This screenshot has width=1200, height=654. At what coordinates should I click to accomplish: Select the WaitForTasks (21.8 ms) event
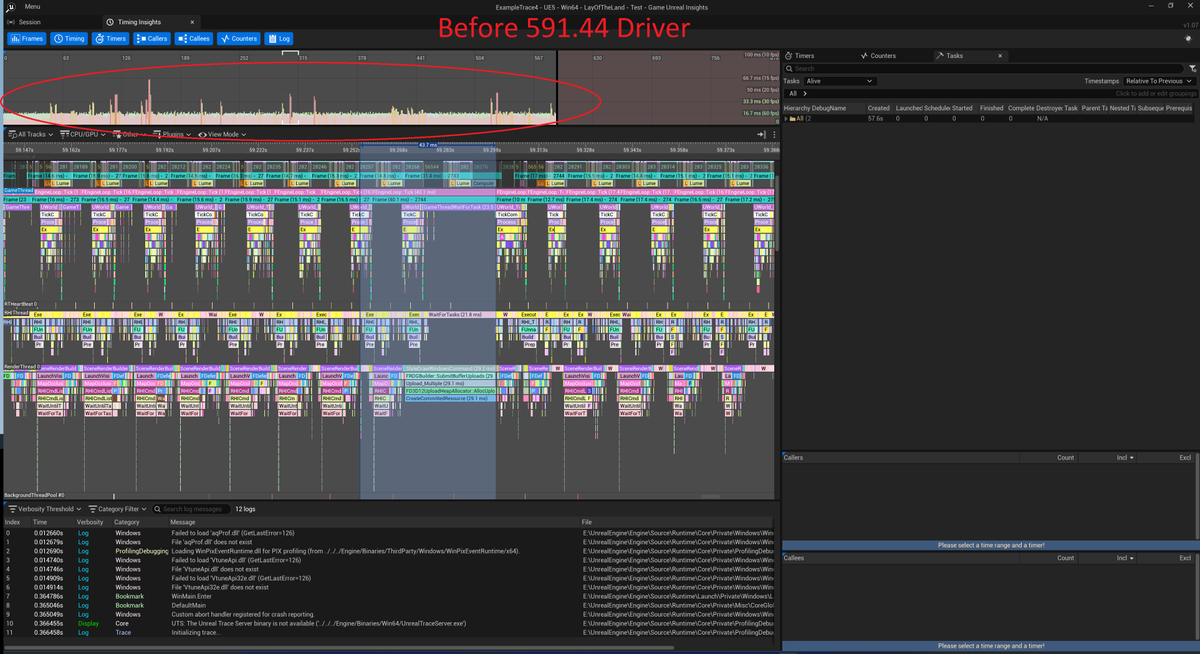461,314
